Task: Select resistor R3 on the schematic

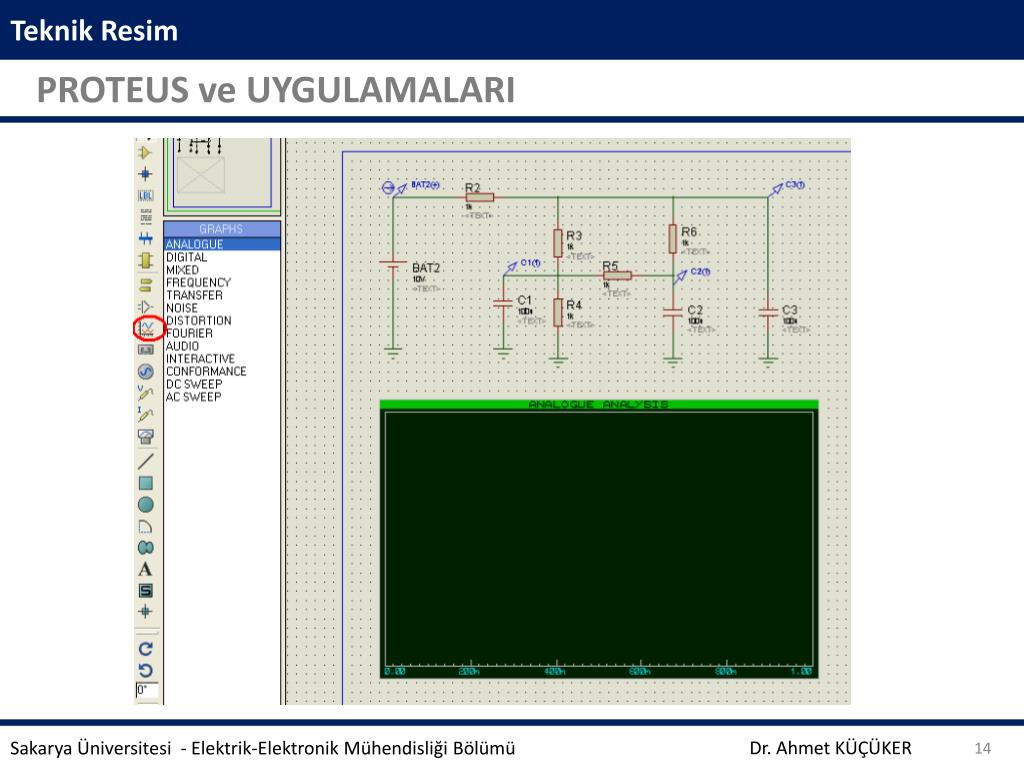Action: pos(558,242)
